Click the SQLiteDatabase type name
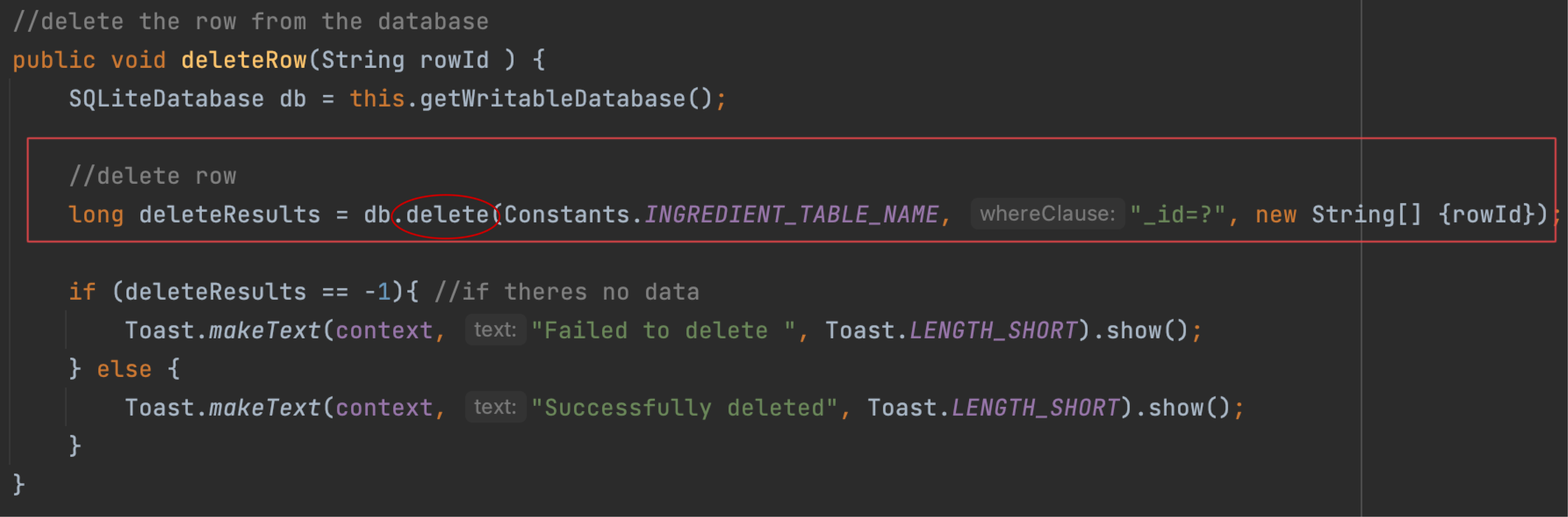Screen dimensions: 1568x517 166,99
